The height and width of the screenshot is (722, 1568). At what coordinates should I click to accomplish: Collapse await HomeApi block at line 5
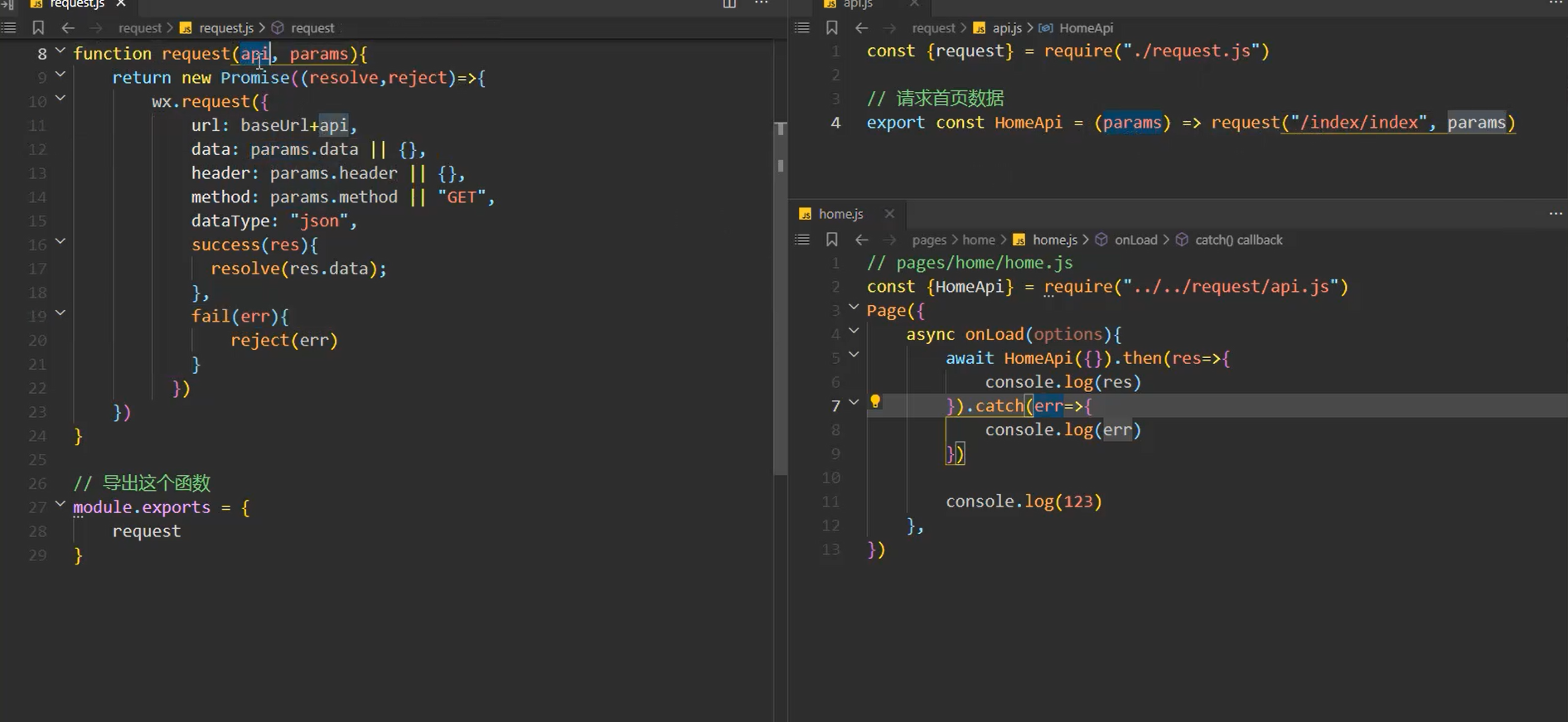(854, 356)
